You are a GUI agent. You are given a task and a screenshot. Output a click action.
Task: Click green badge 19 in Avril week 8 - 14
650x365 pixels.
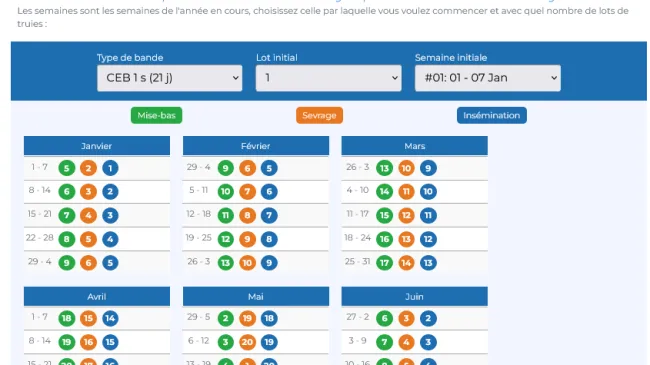pyautogui.click(x=67, y=342)
